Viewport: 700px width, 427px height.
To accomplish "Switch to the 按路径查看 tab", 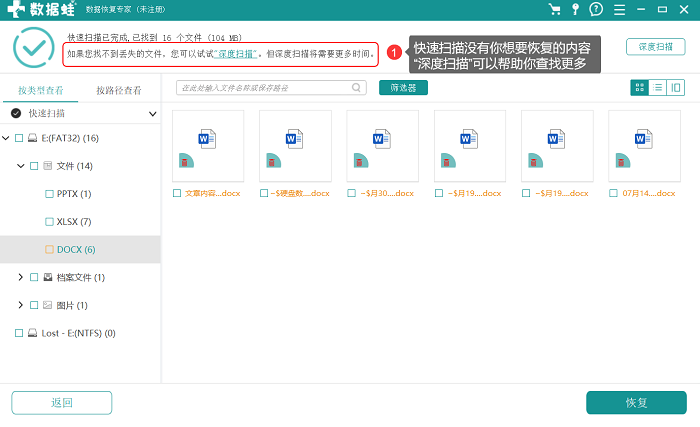I will pos(119,91).
